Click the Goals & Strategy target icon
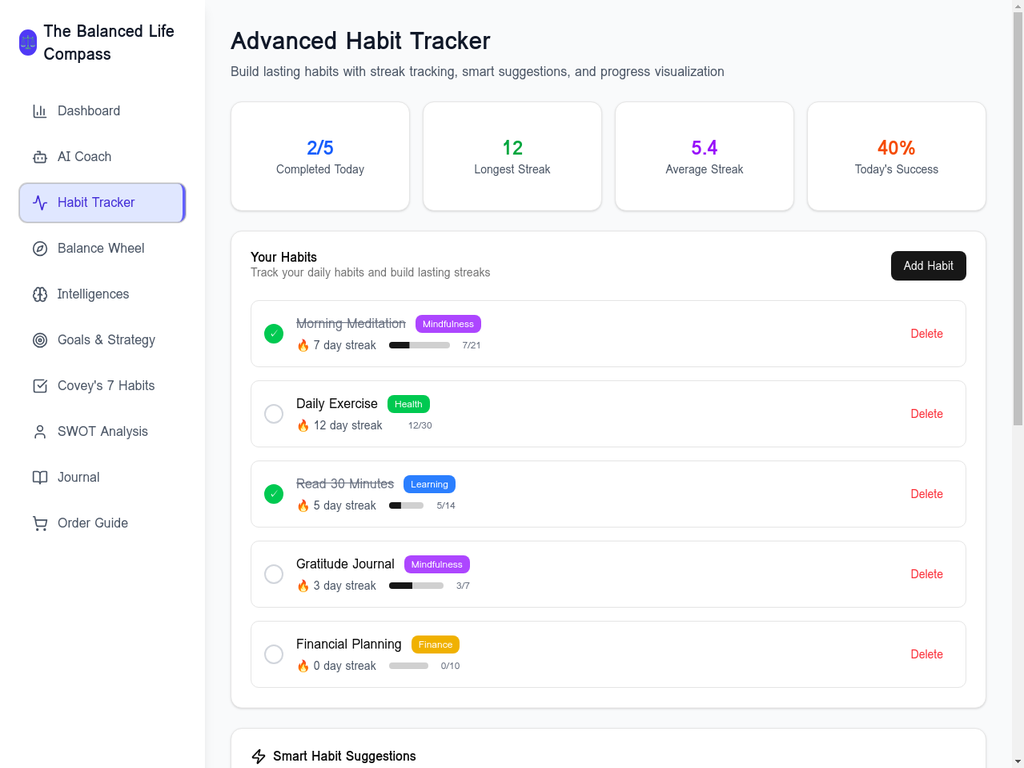This screenshot has width=1024, height=768. [x=40, y=340]
